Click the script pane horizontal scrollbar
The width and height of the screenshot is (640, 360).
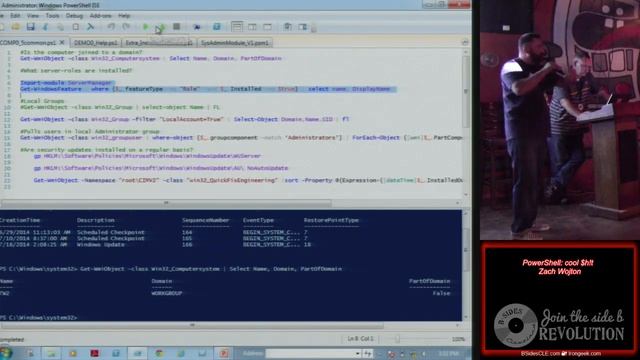[x=166, y=203]
